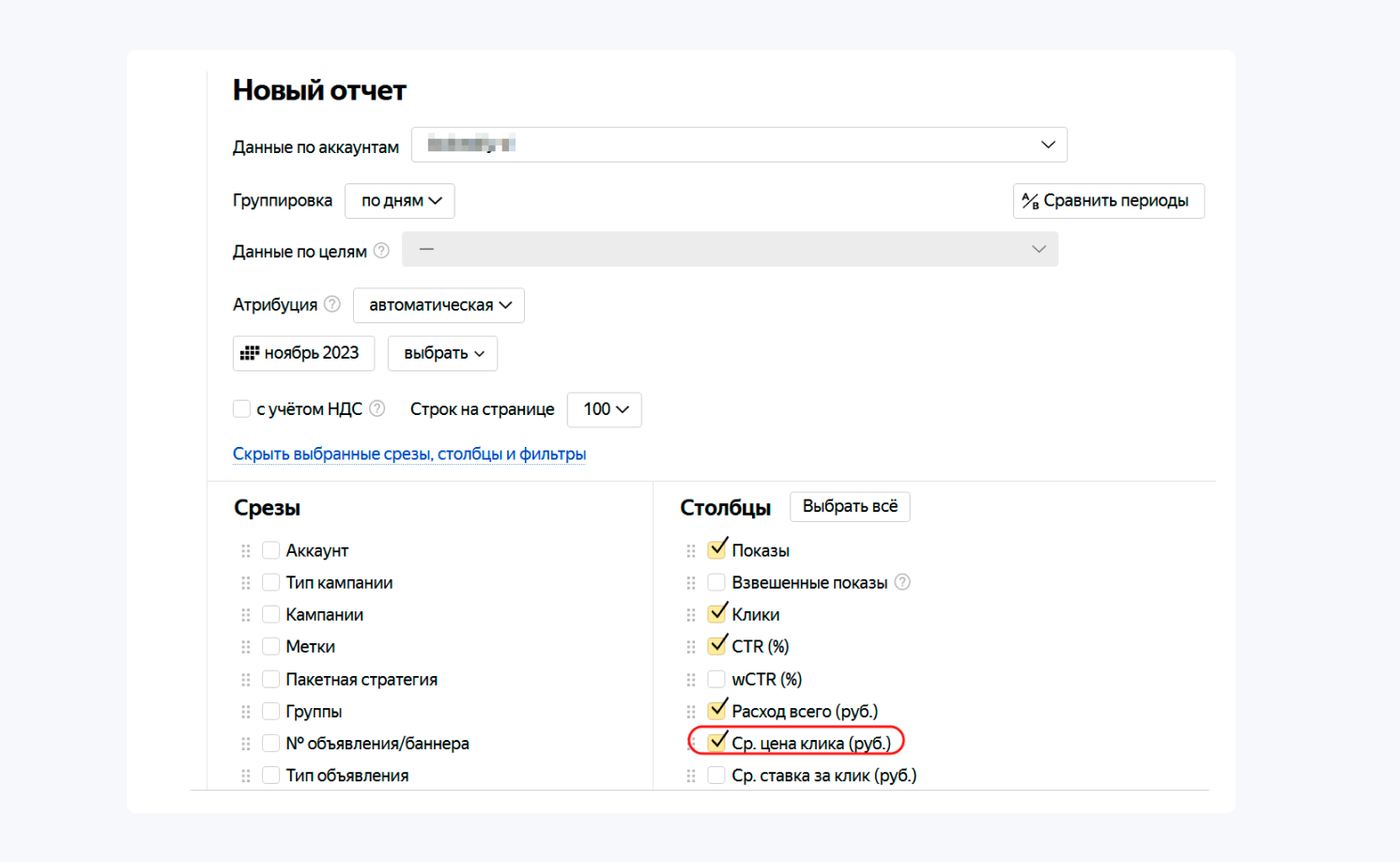Click drag handle icon for CTR (%) column
1400x862 pixels.
(691, 647)
